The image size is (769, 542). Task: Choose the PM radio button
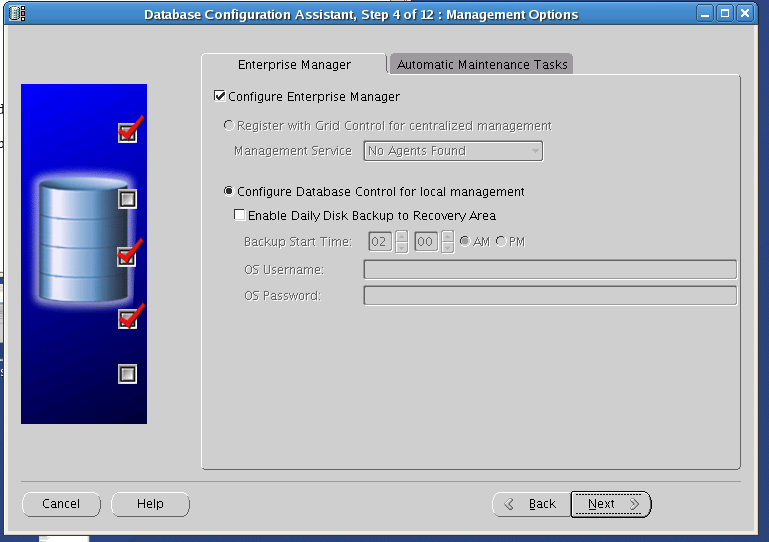pyautogui.click(x=501, y=242)
